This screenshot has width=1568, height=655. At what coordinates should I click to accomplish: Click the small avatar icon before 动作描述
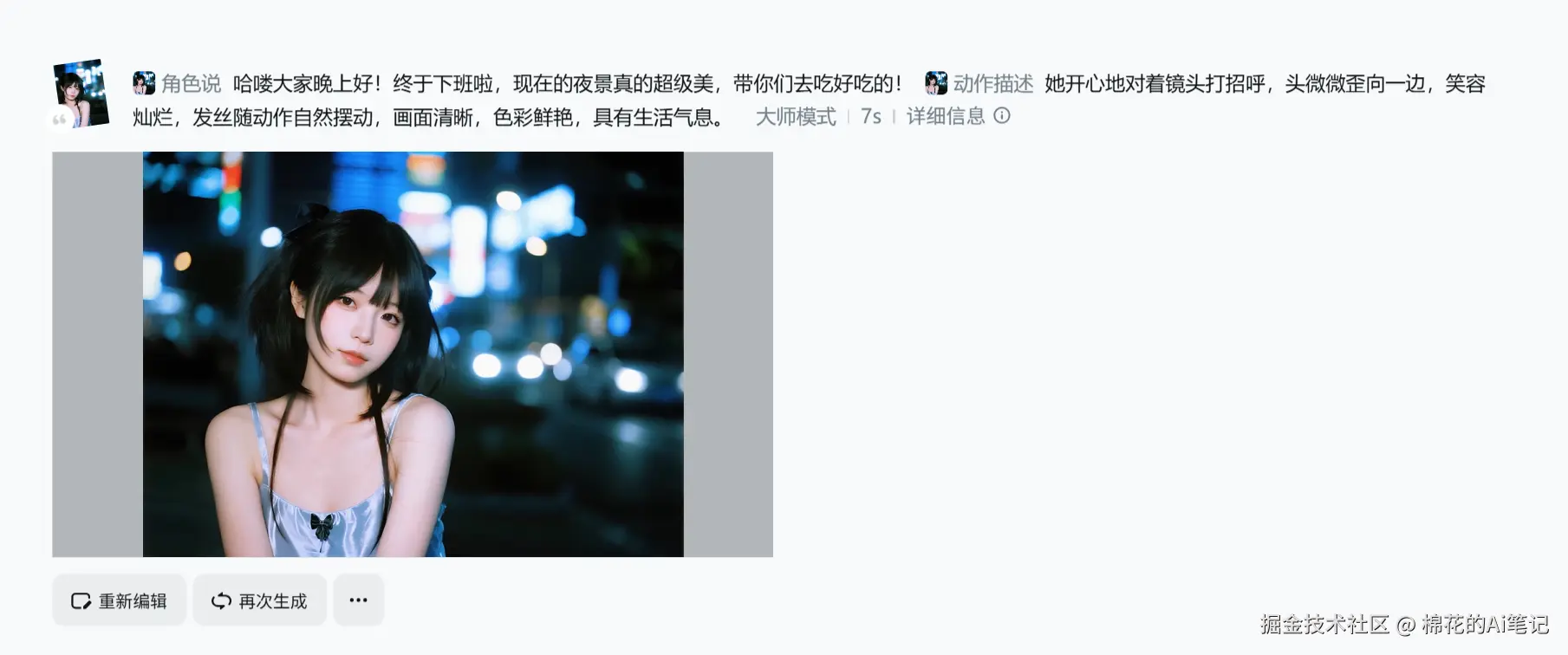coord(936,83)
